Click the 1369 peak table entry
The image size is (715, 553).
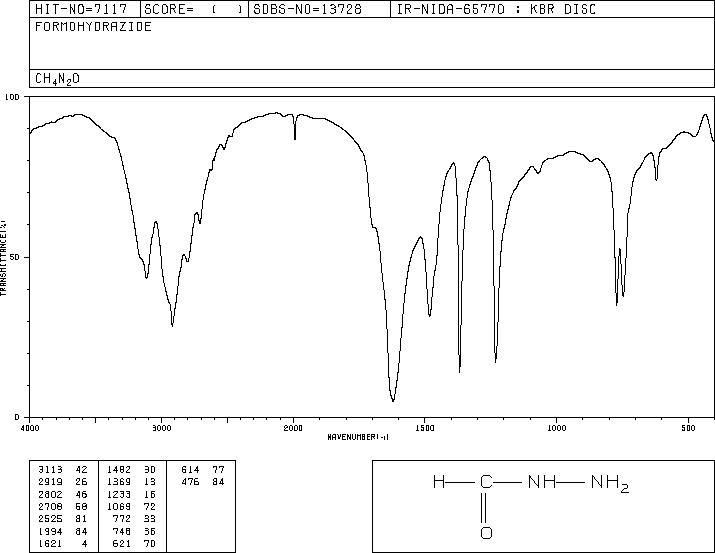click(x=131, y=482)
